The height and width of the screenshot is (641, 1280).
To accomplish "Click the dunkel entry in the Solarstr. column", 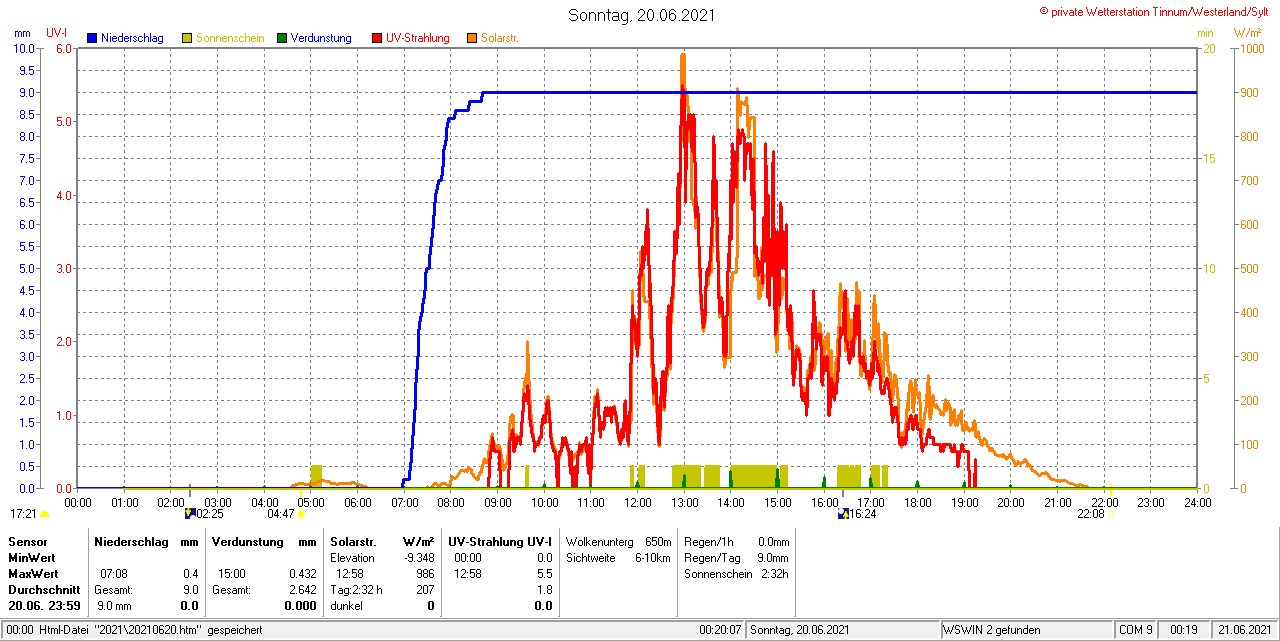I will point(346,606).
